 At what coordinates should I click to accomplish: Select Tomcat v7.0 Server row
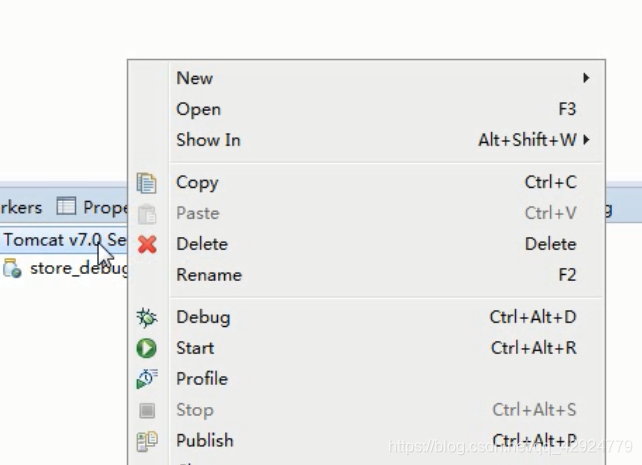[64, 240]
